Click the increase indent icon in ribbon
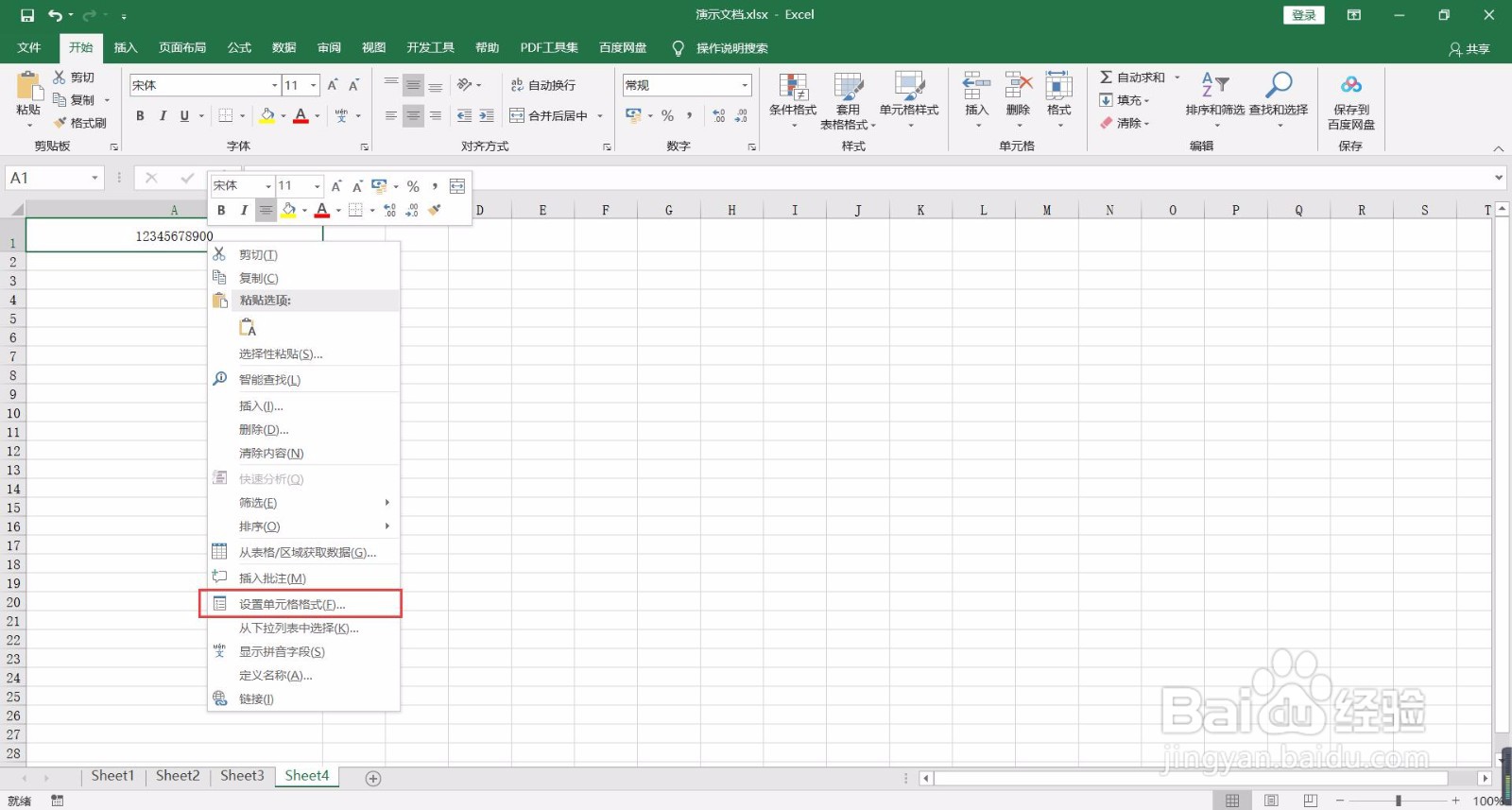Viewport: 1512px width, 810px height. tap(486, 115)
